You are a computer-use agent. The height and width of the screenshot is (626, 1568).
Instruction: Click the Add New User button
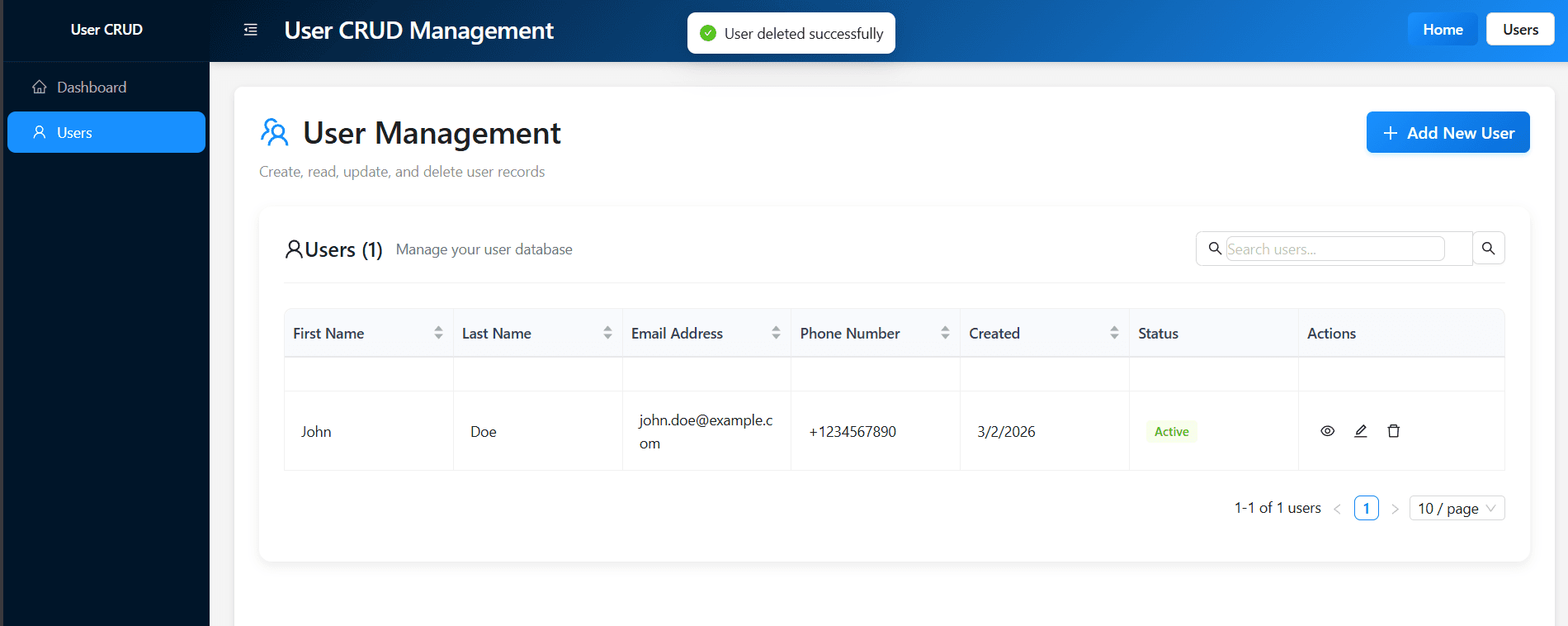click(1448, 133)
